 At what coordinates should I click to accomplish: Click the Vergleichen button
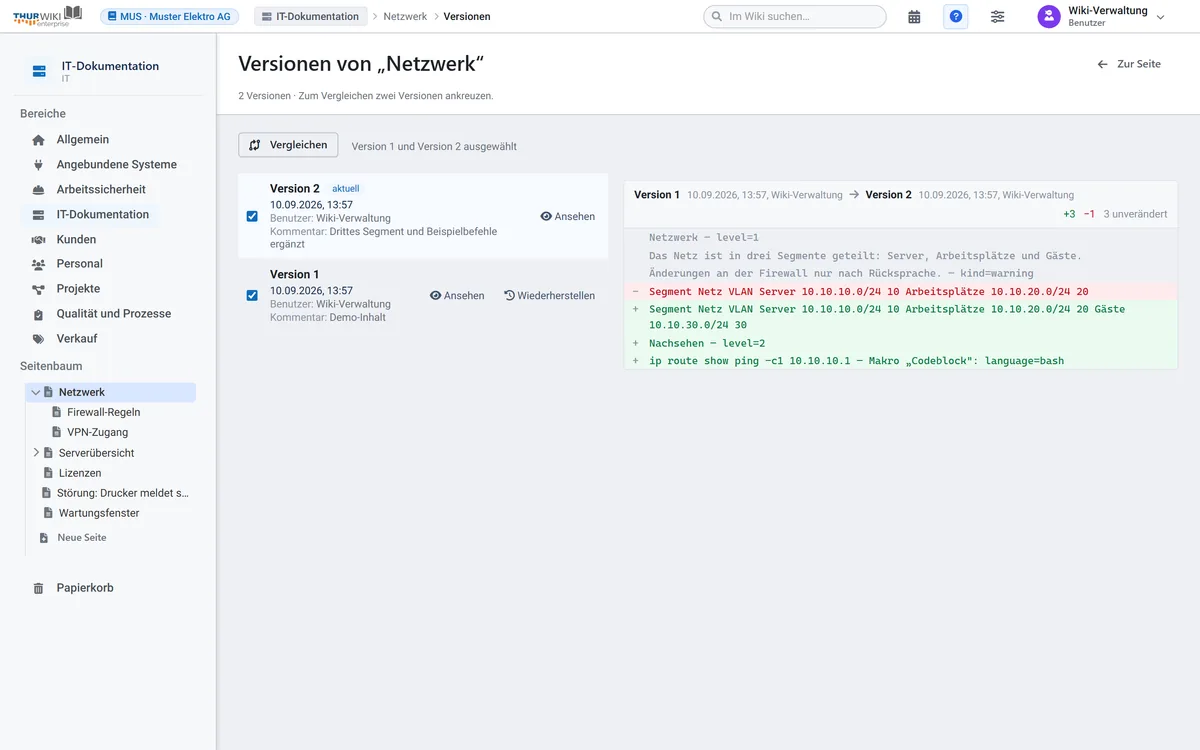coord(288,145)
